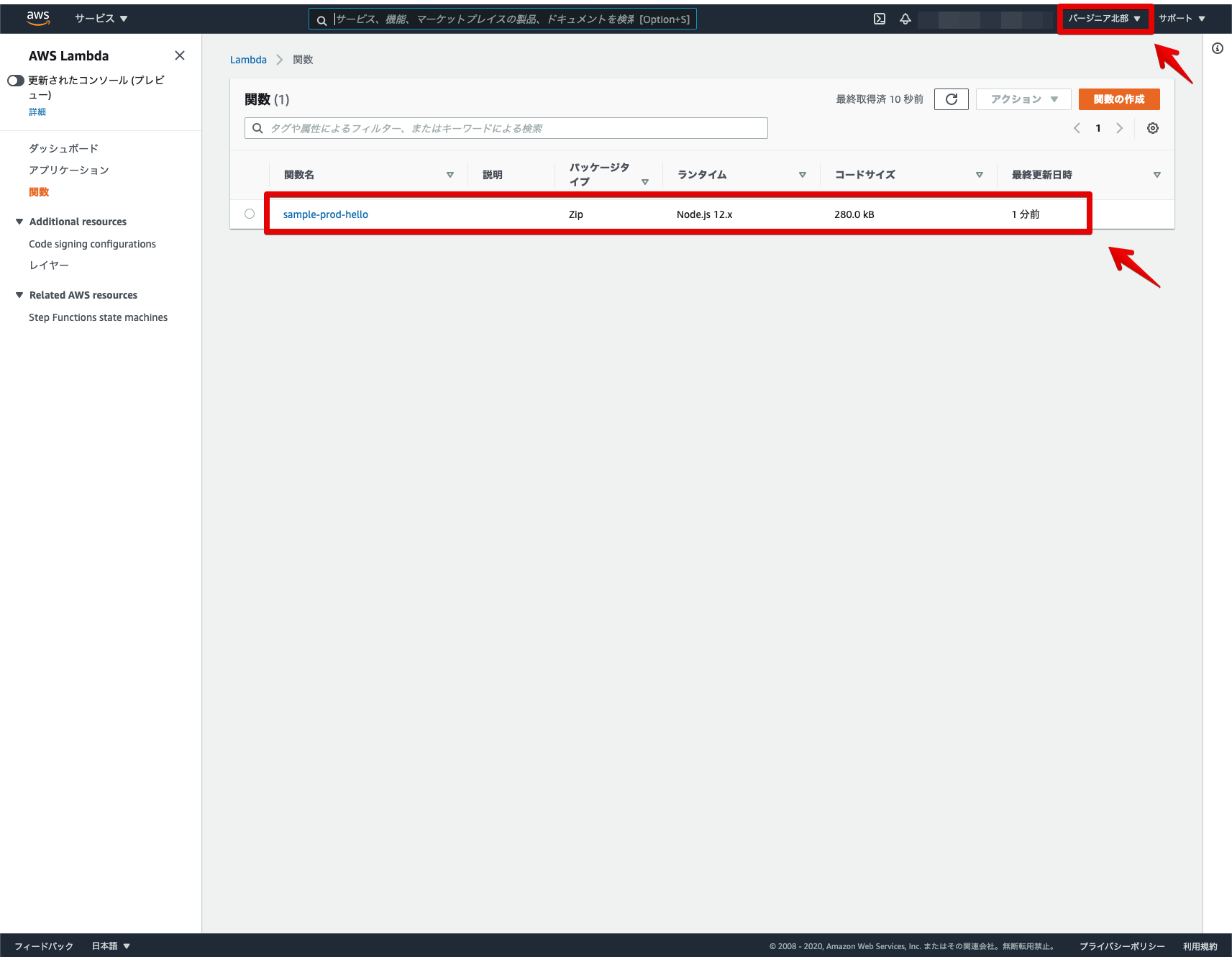The width and height of the screenshot is (1232, 957).
Task: Close the AWS Lambda sidebar panel
Action: pyautogui.click(x=180, y=55)
